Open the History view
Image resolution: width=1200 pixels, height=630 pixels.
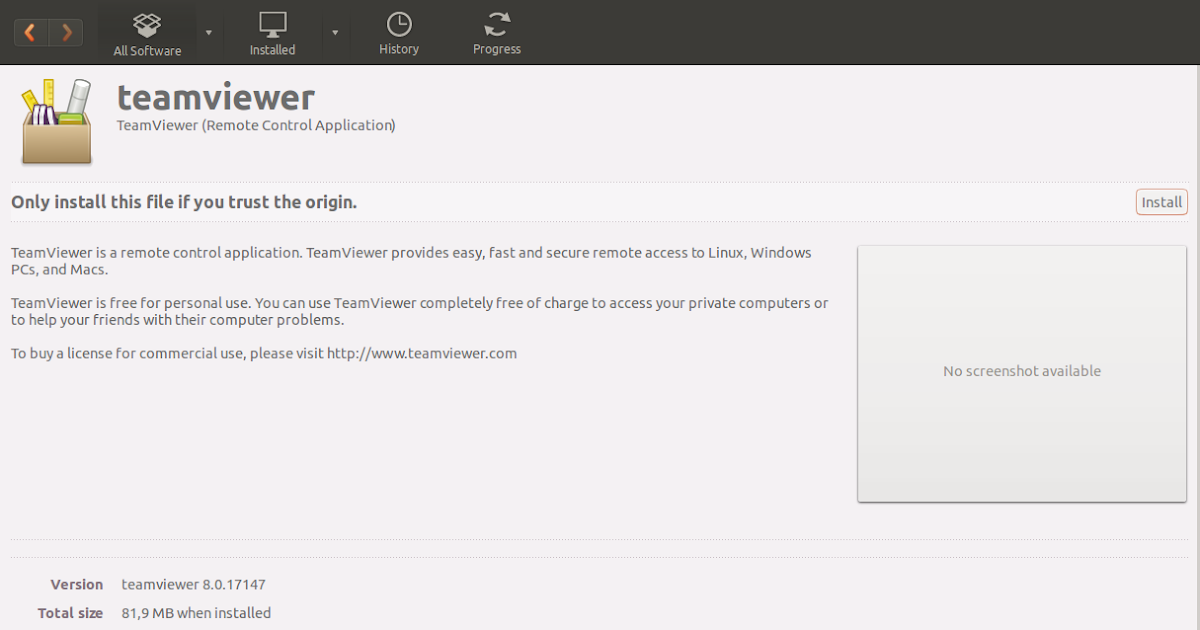[x=399, y=33]
